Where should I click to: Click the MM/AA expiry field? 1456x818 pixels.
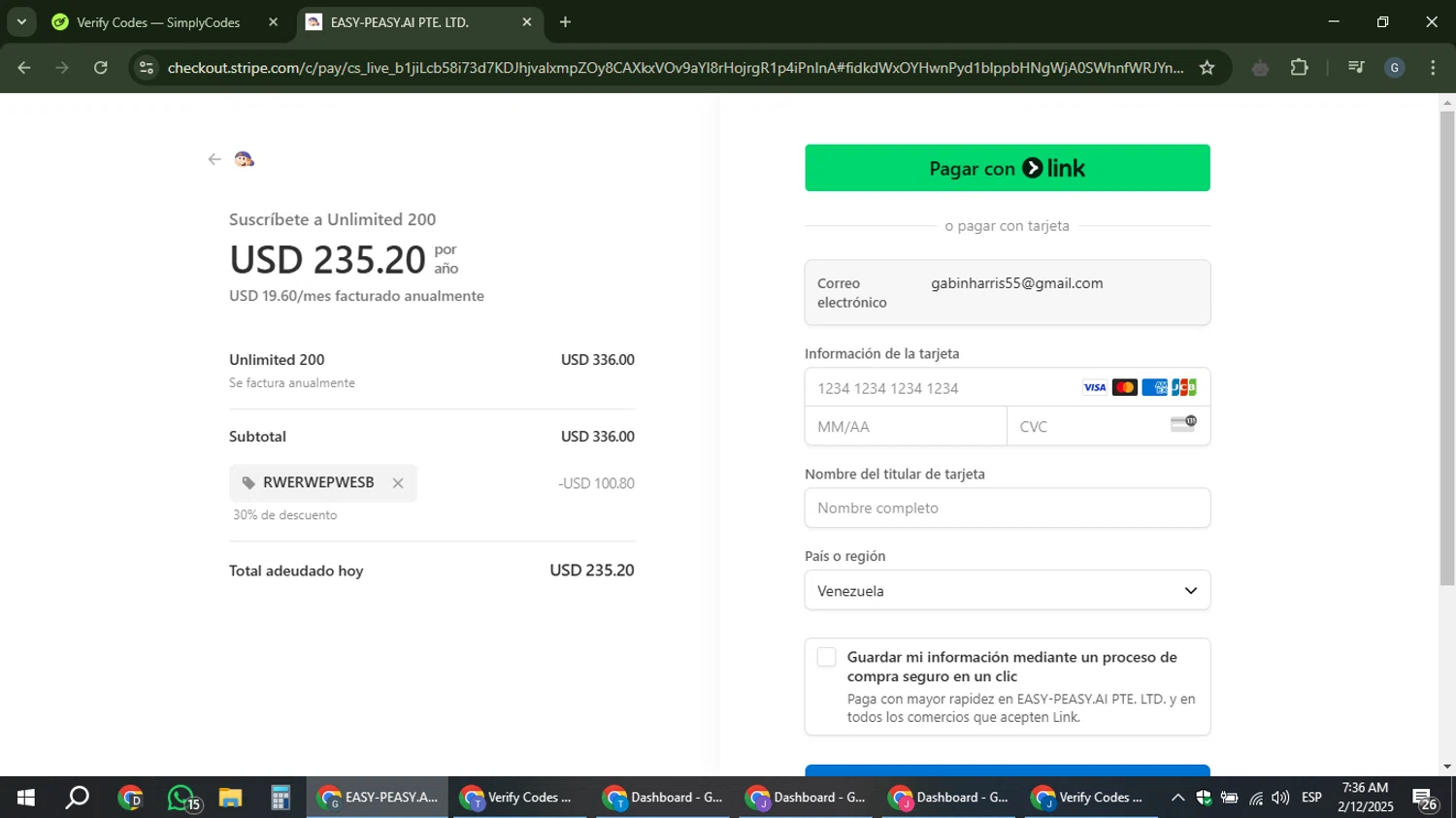906,427
